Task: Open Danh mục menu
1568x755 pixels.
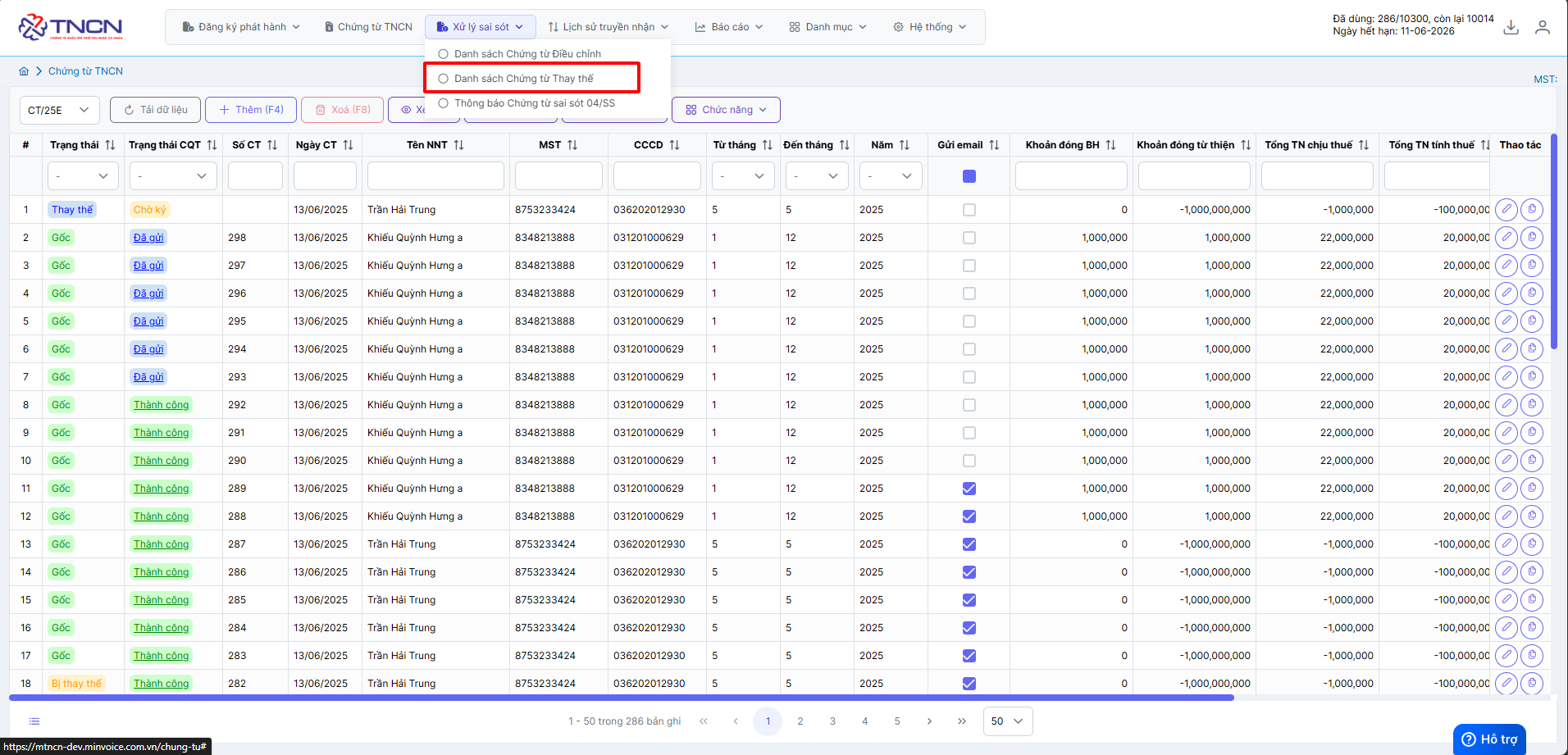Action: point(827,27)
